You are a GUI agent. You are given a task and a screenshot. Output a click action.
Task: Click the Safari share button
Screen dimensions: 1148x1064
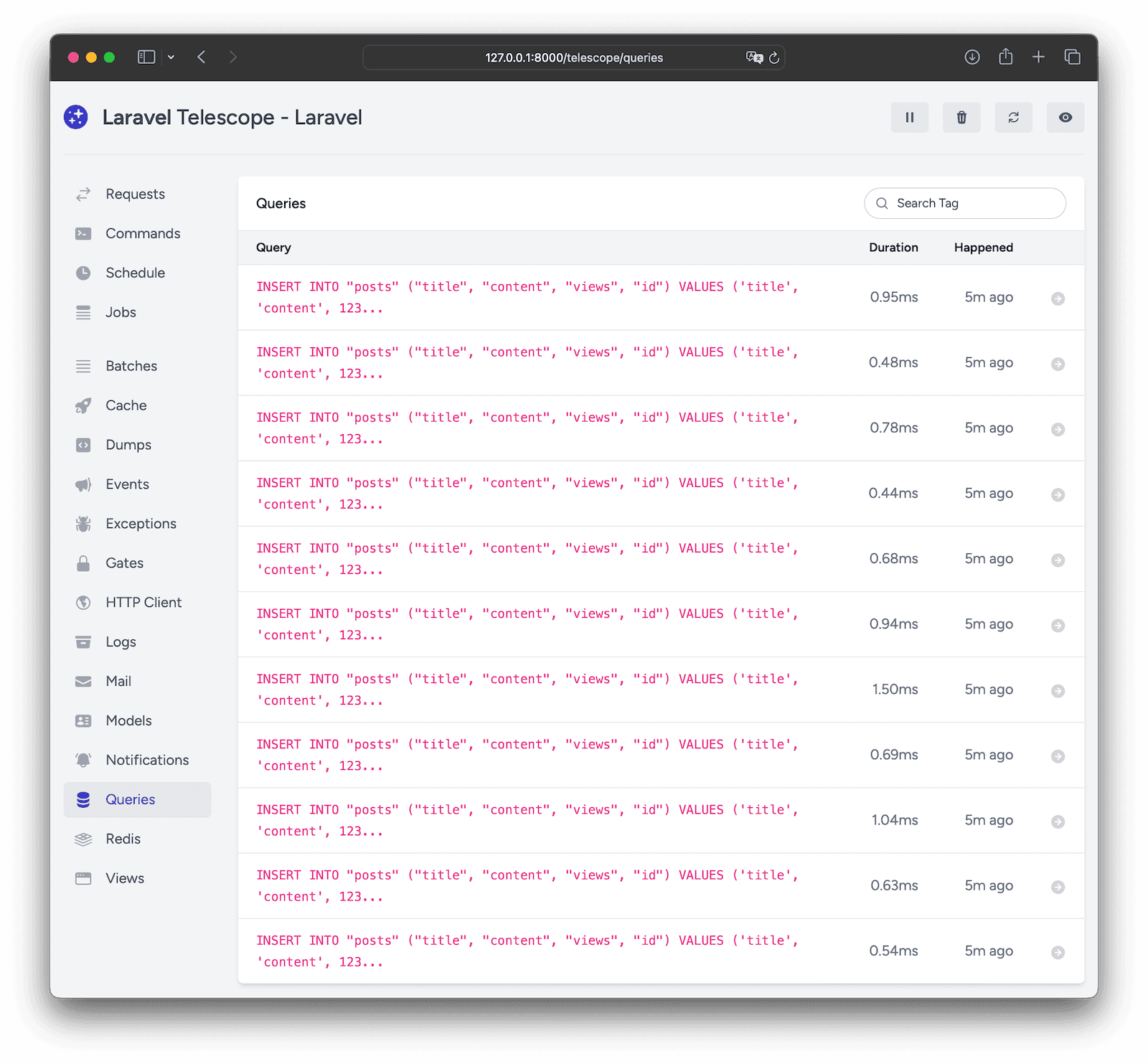point(1006,57)
